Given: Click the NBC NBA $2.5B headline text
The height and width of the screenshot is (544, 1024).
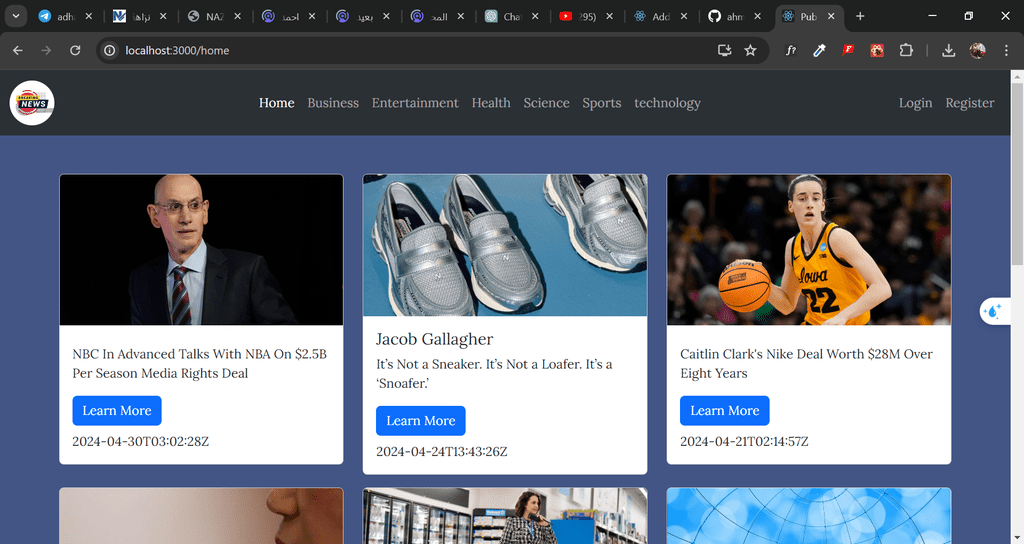Looking at the screenshot, I should [x=199, y=364].
